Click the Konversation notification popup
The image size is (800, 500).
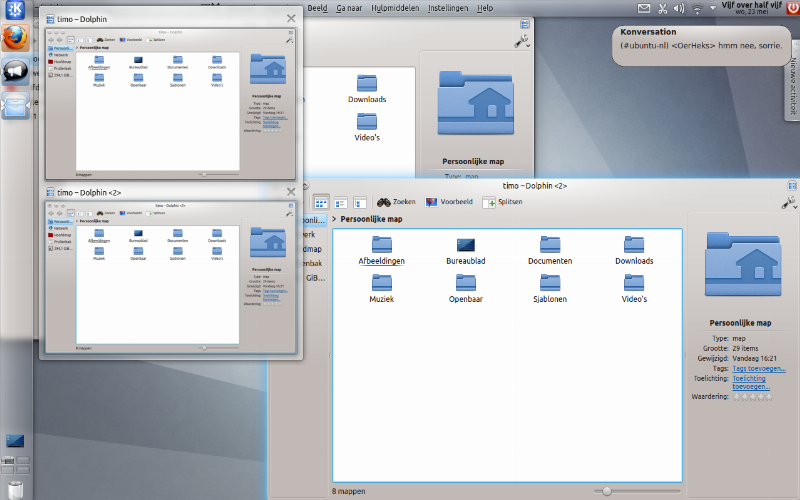[701, 46]
